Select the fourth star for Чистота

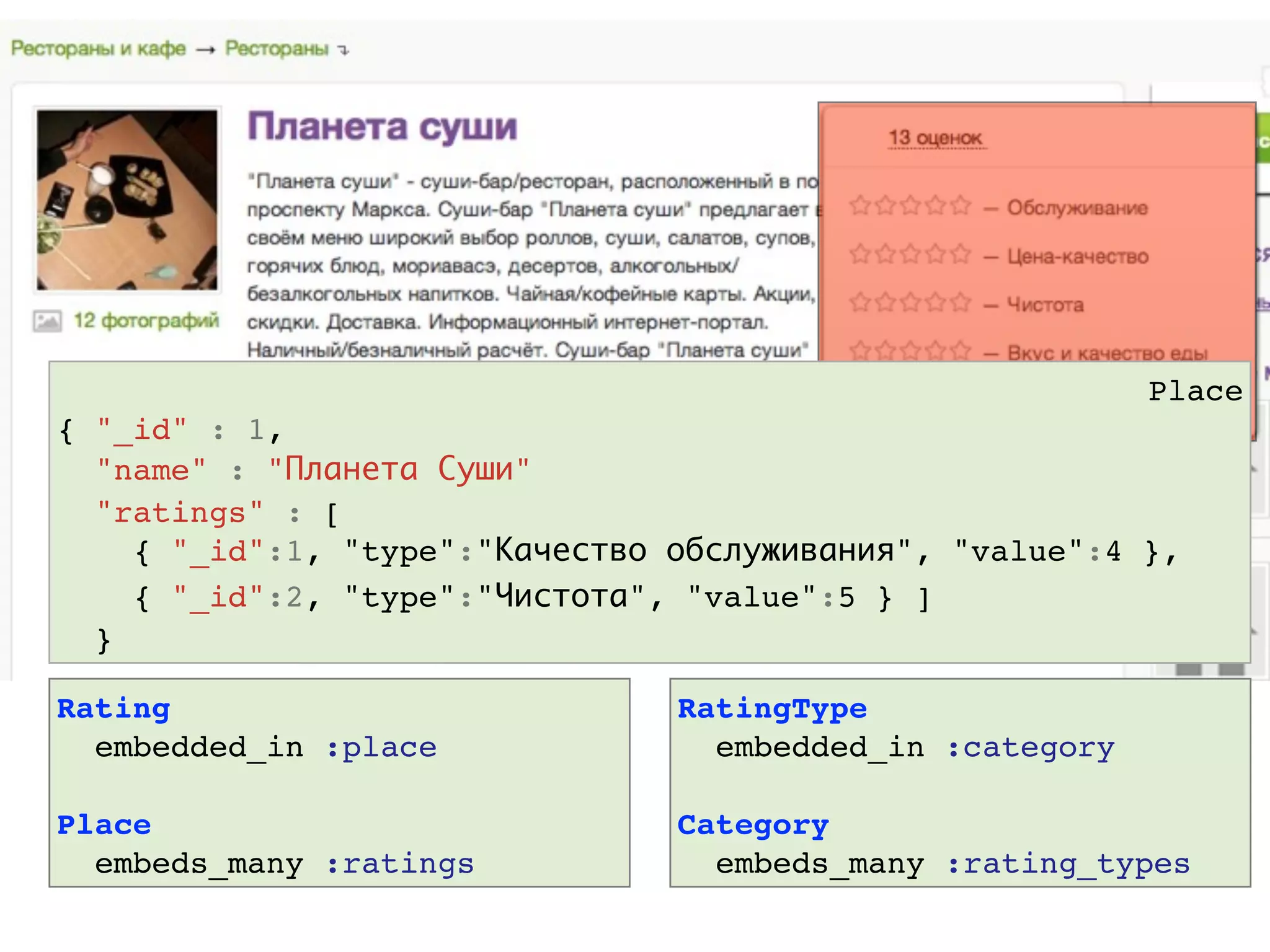point(935,302)
